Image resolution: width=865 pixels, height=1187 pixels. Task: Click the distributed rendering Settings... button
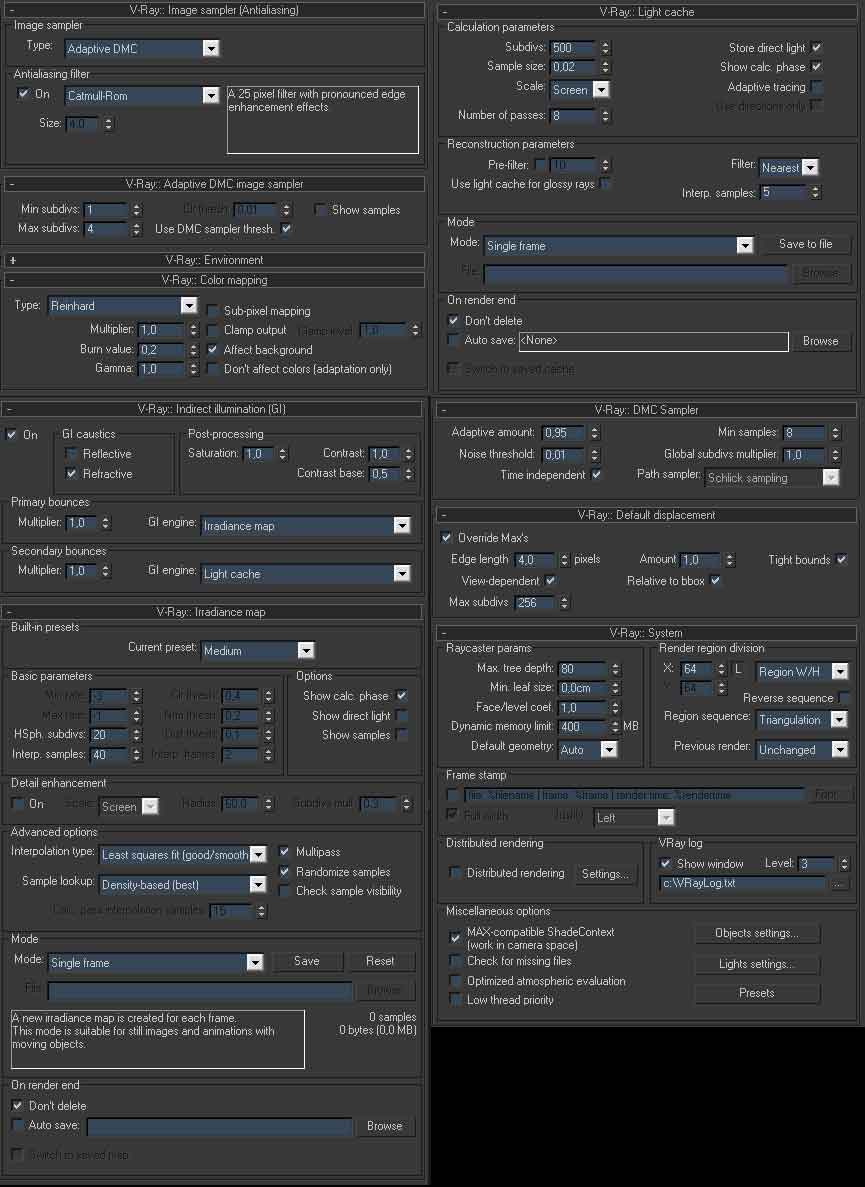click(605, 874)
